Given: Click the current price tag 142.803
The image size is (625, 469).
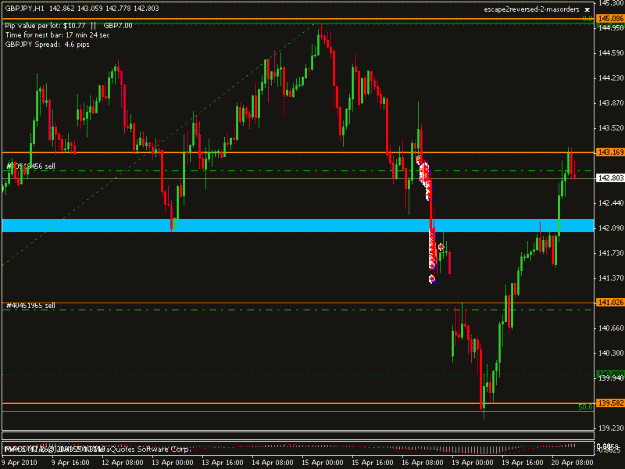Looking at the screenshot, I should 609,178.
